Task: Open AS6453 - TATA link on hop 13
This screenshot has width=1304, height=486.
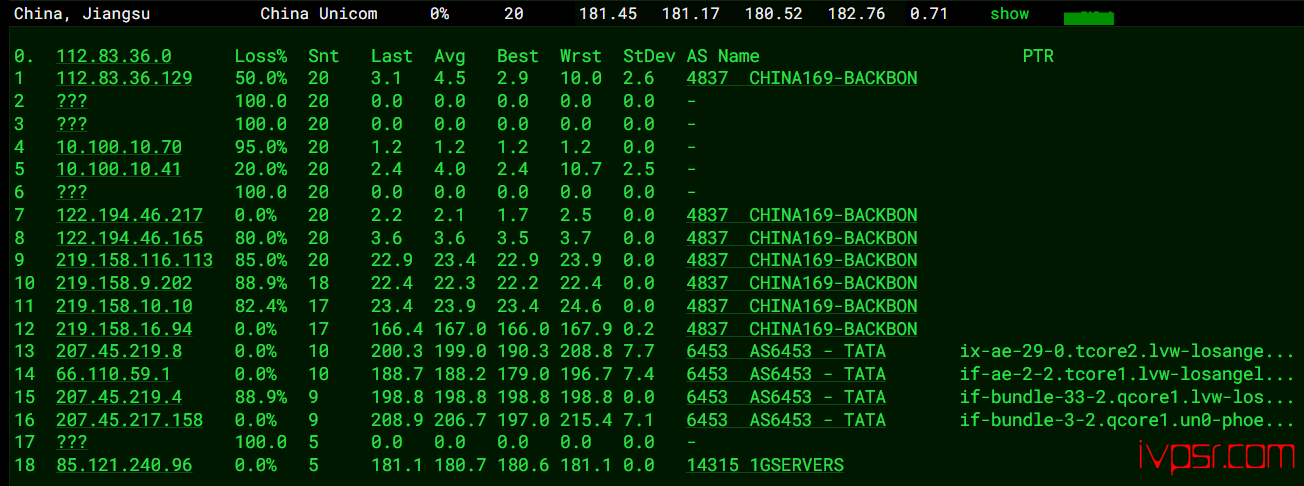Action: coord(786,351)
